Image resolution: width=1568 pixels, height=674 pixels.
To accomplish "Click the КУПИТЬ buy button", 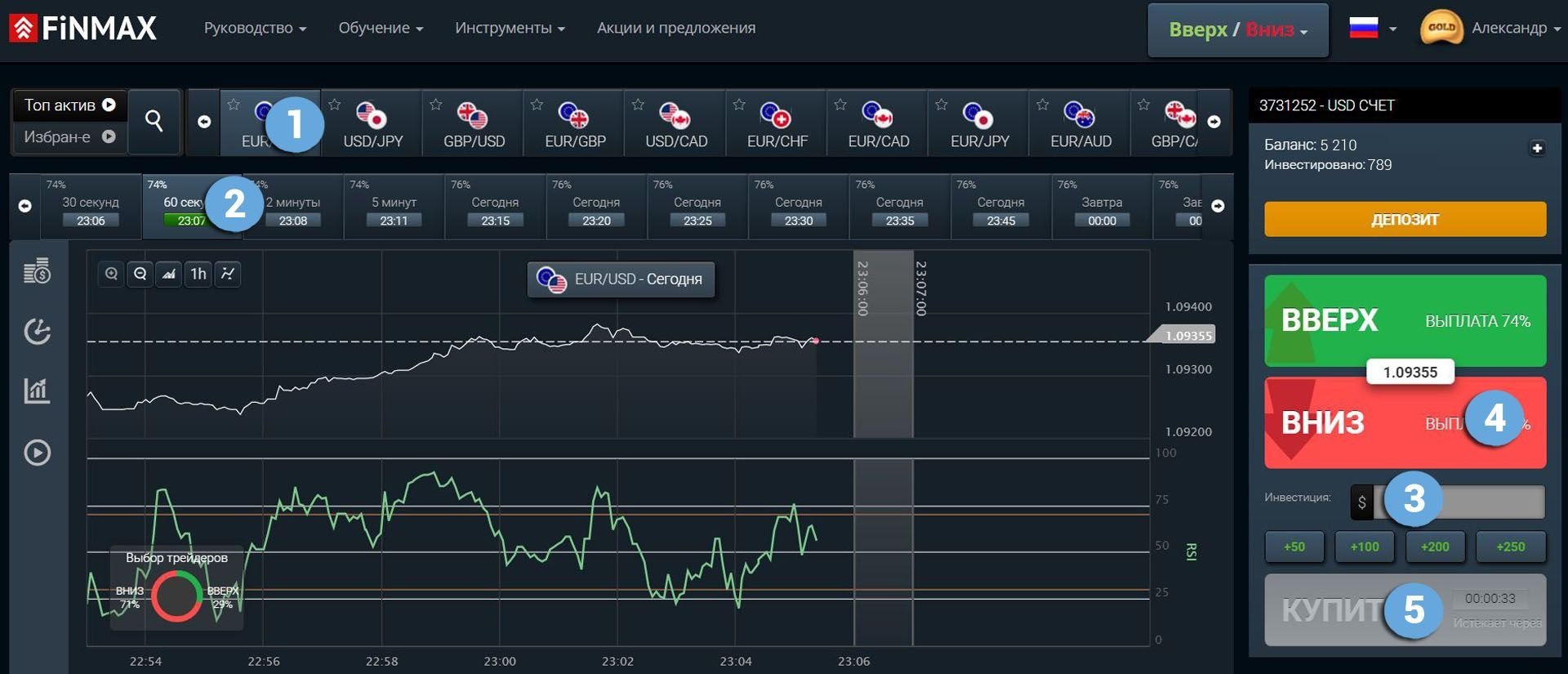I will (x=1405, y=610).
